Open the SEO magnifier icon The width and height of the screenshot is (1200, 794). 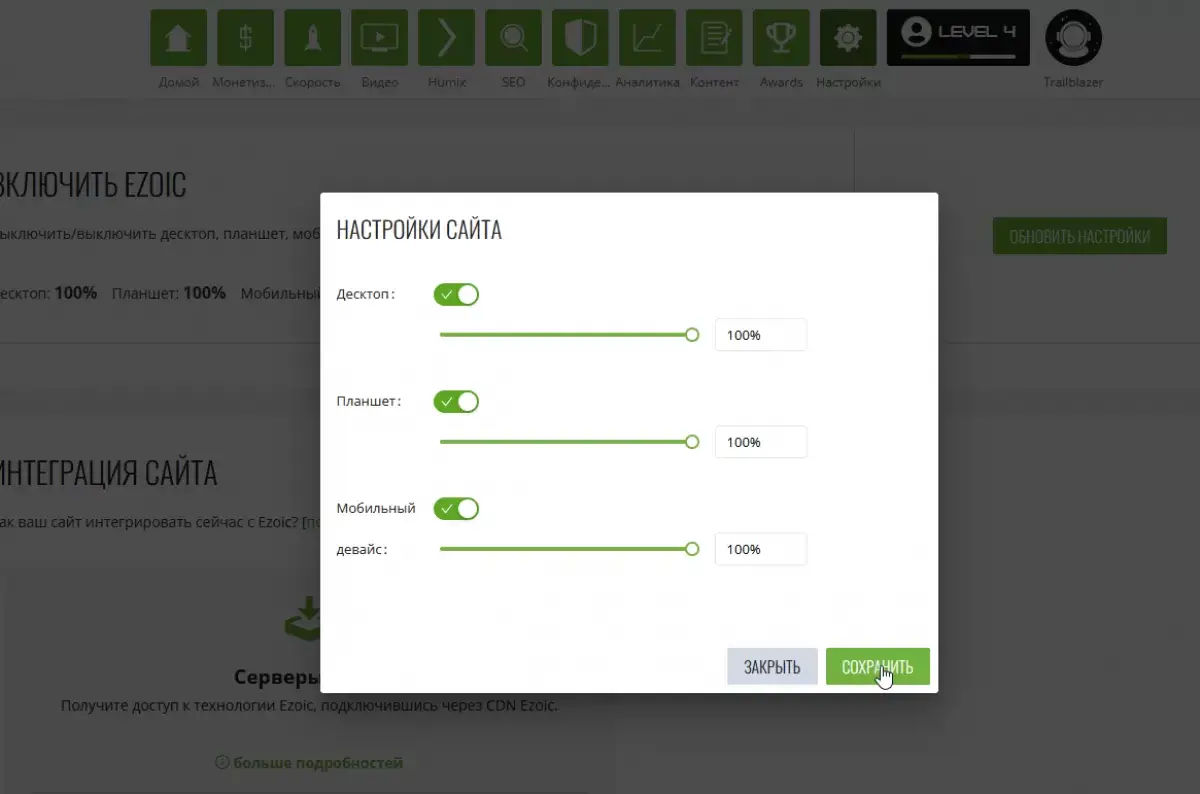pyautogui.click(x=513, y=38)
